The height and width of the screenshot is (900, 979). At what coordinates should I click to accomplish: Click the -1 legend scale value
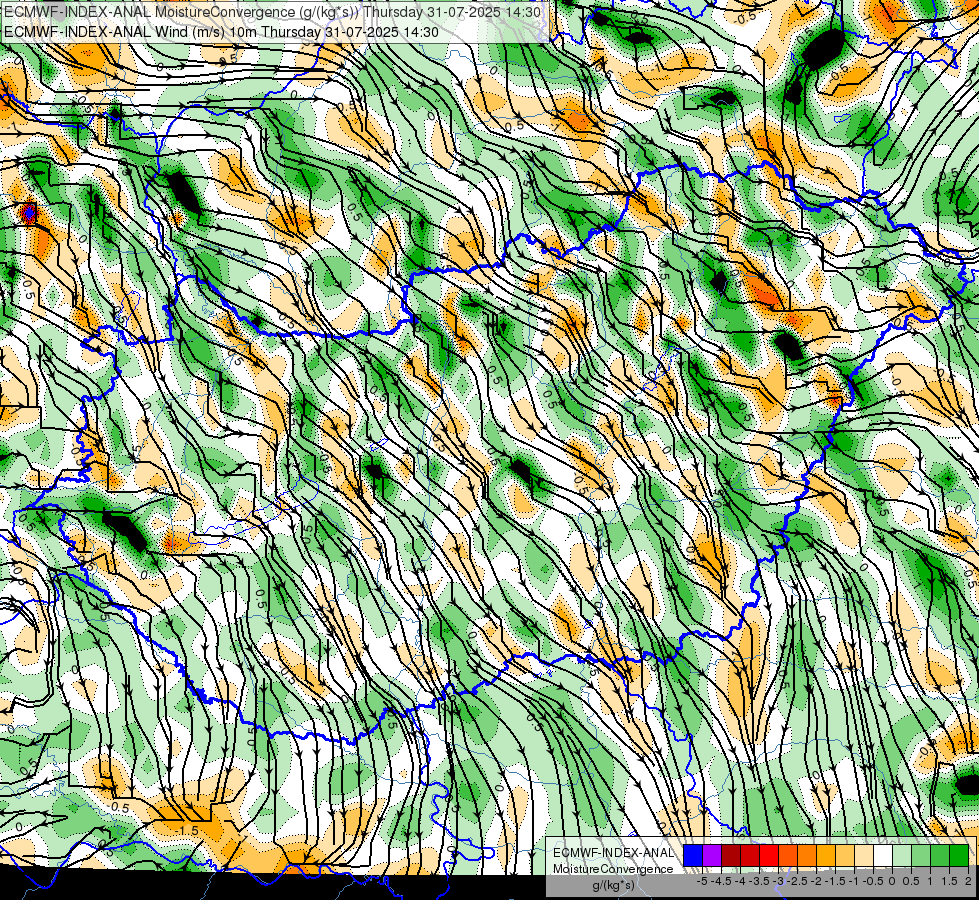pos(854,881)
